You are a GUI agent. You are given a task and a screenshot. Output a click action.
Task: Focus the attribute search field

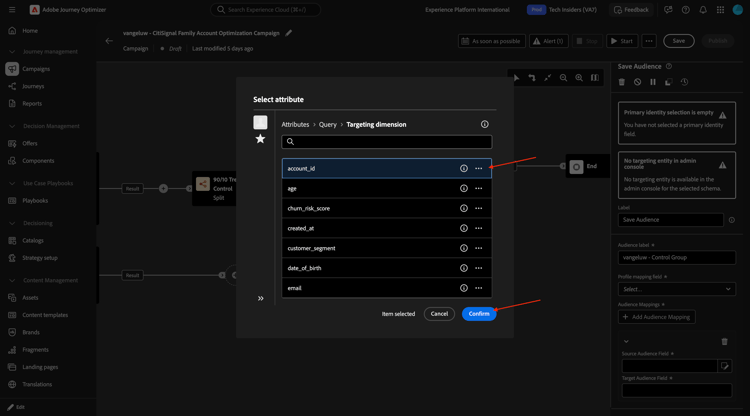(x=386, y=142)
